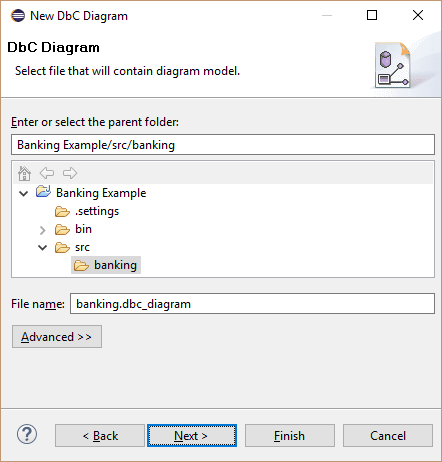Click the Home icon in folder navigation toolbar
This screenshot has width=442, height=462.
pos(24,173)
